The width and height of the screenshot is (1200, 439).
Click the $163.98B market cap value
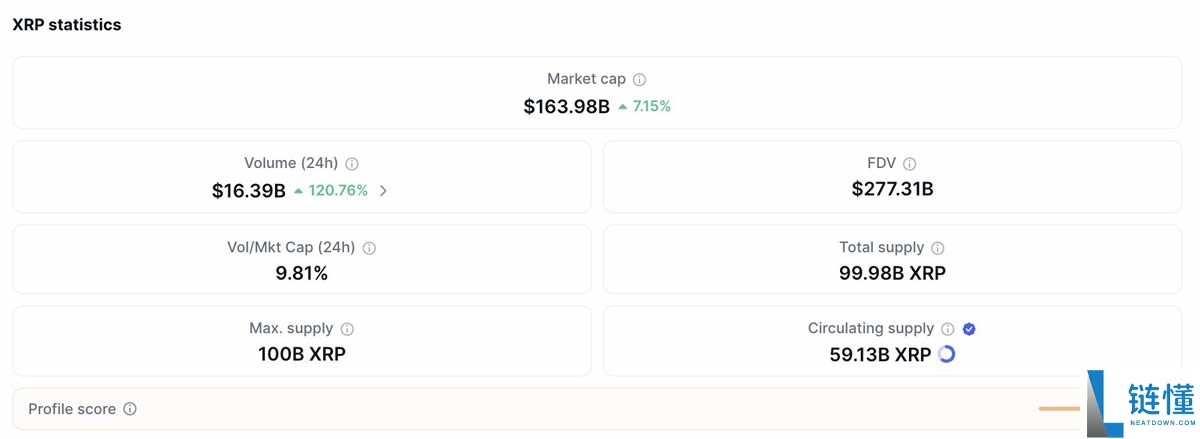pos(566,106)
